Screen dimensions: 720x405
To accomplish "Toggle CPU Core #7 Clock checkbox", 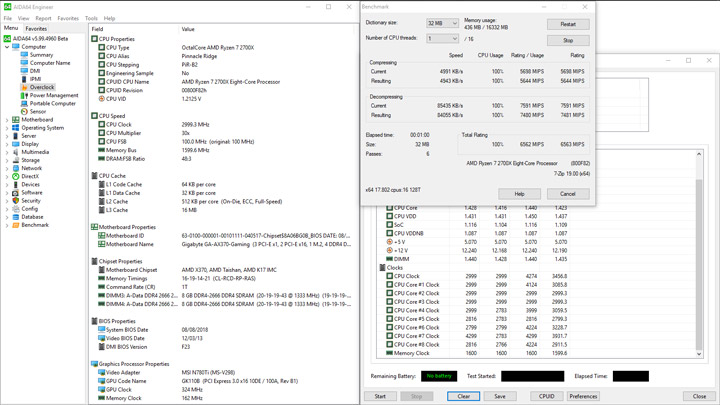I will 389,336.
